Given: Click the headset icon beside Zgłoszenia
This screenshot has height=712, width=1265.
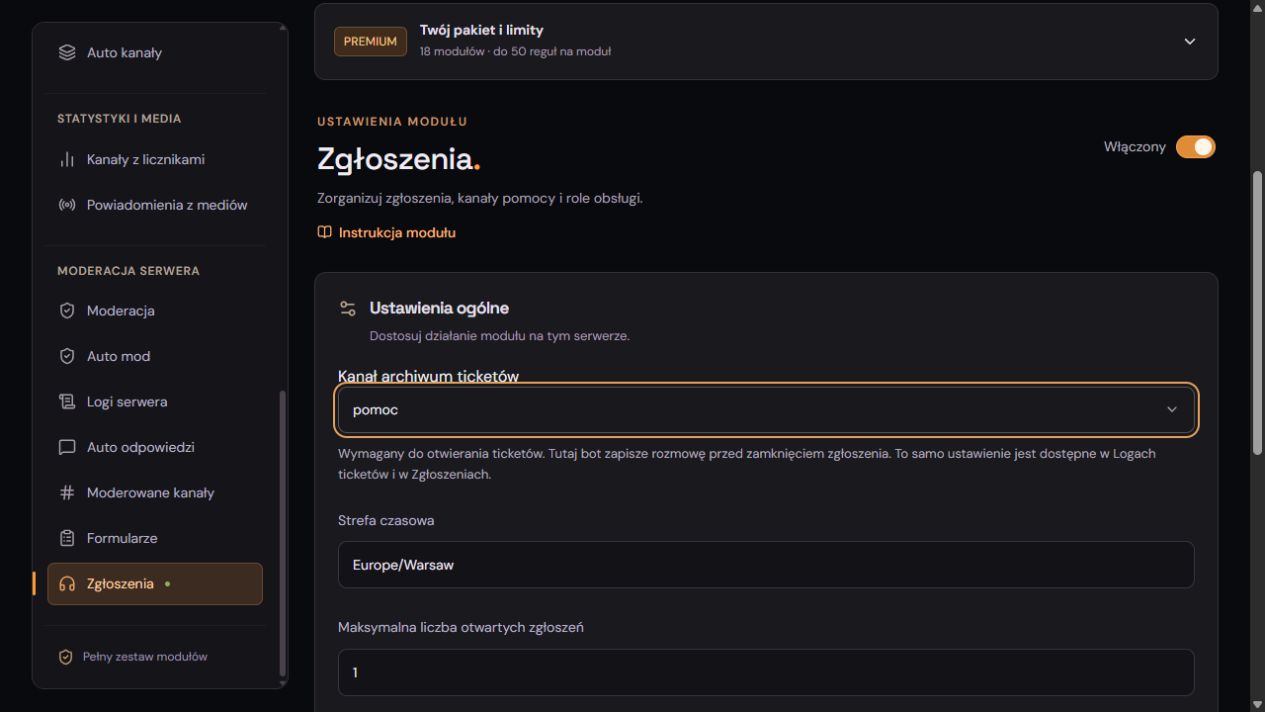Looking at the screenshot, I should [67, 584].
